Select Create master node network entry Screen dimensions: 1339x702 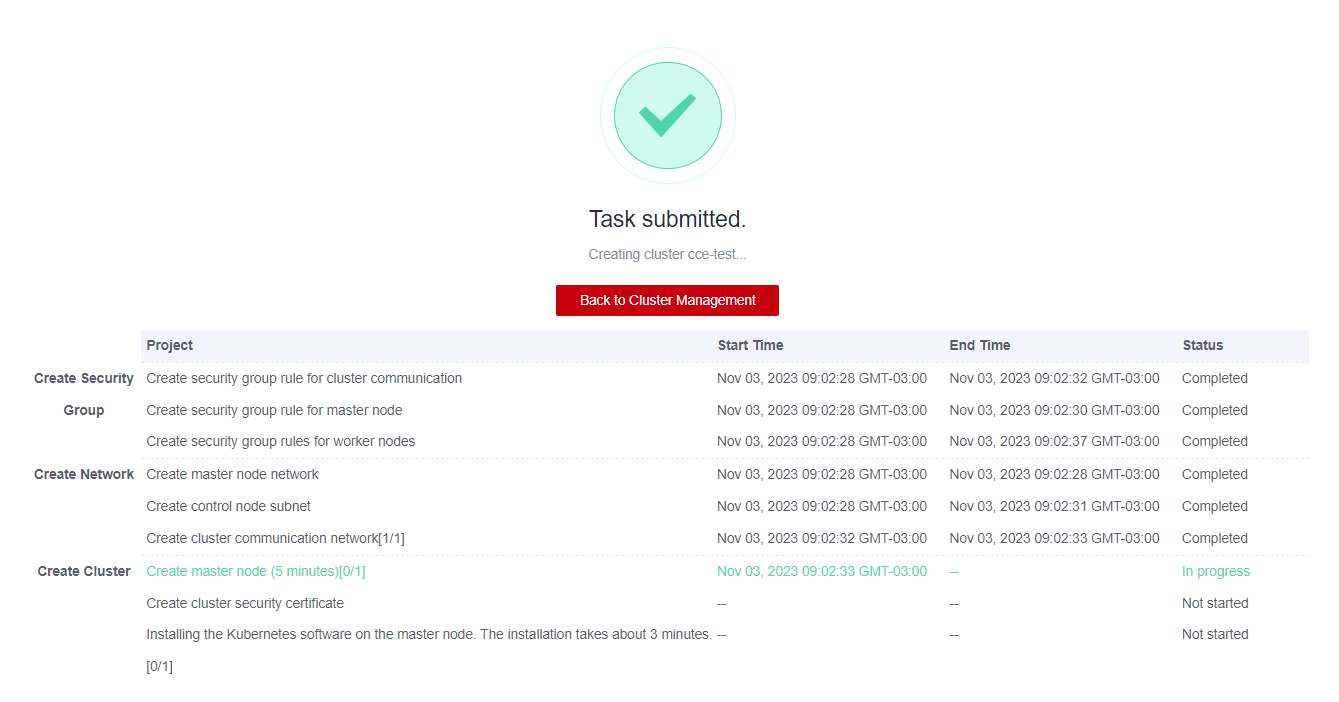tap(232, 474)
